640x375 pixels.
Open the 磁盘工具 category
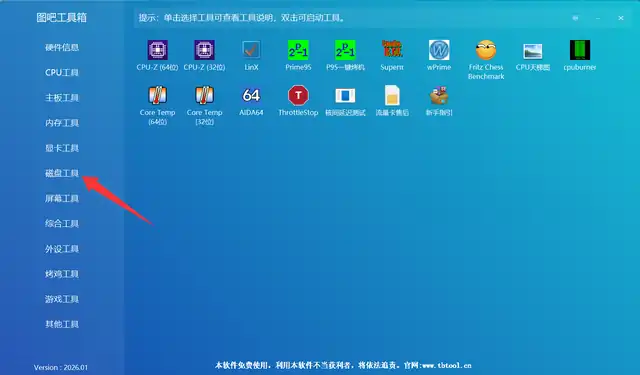click(x=62, y=173)
